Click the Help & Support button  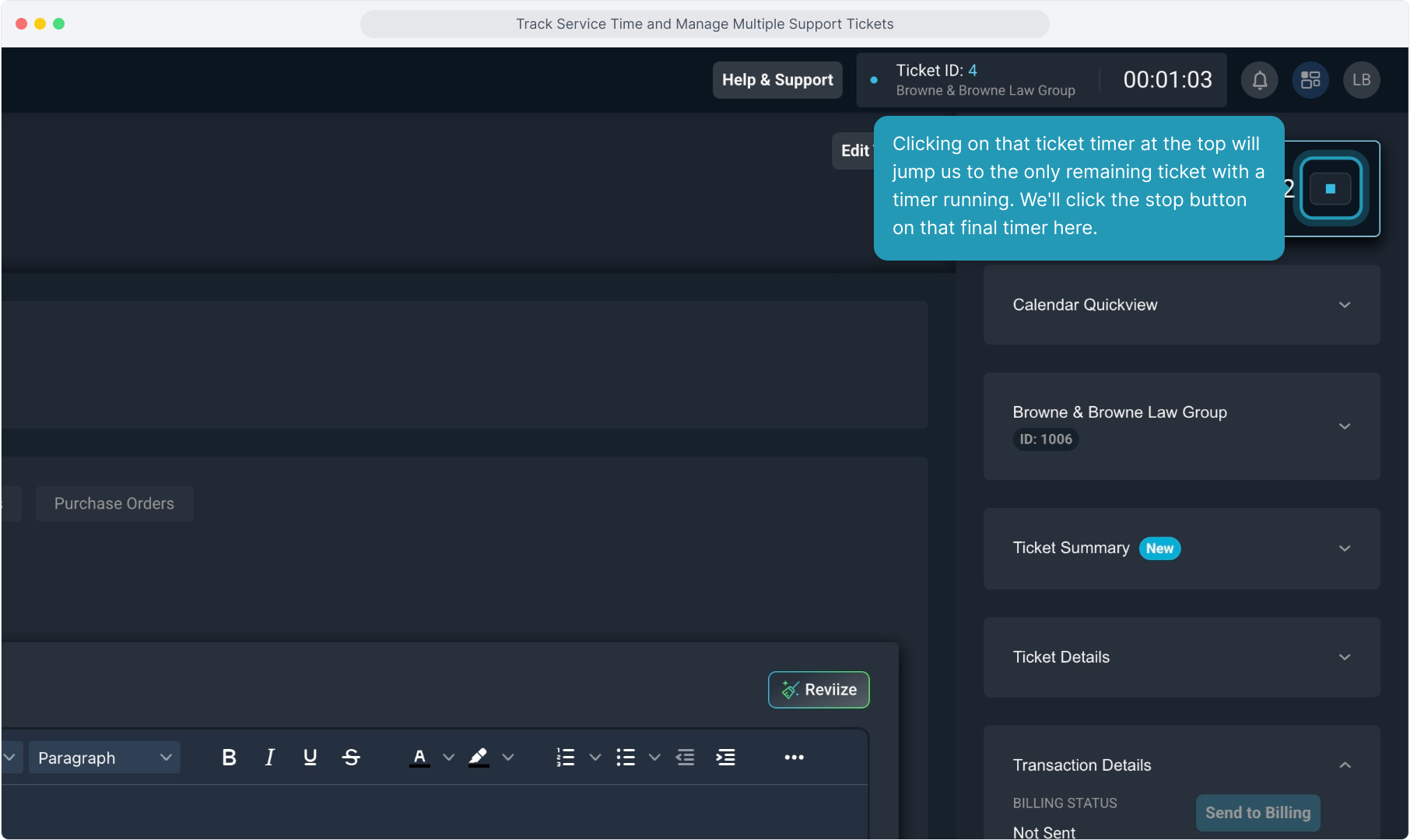pyautogui.click(x=777, y=80)
